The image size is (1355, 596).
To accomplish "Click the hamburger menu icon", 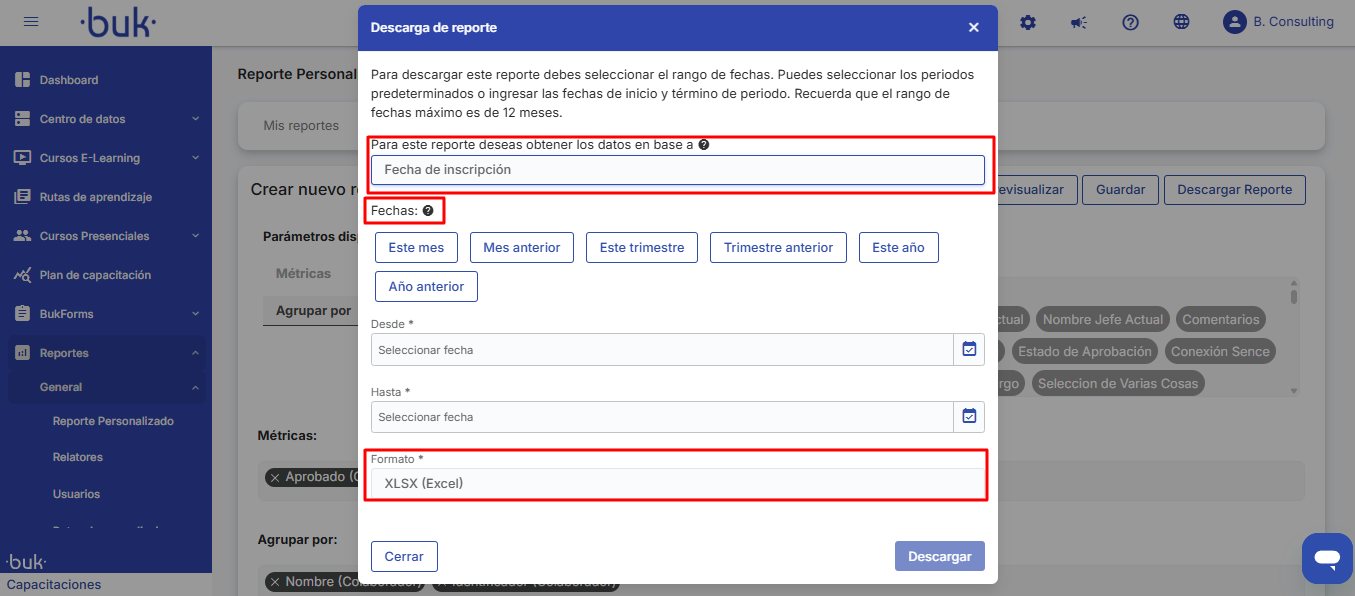I will tap(31, 22).
